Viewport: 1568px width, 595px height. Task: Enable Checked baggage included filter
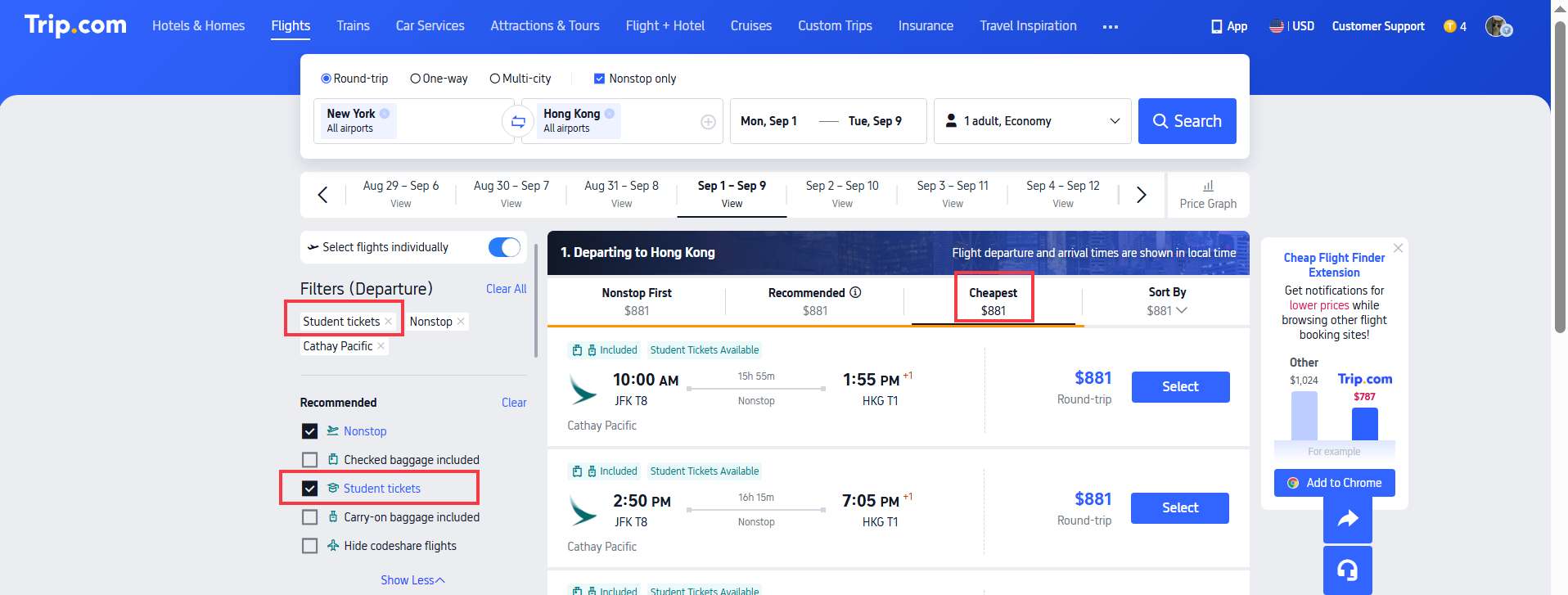coord(309,459)
